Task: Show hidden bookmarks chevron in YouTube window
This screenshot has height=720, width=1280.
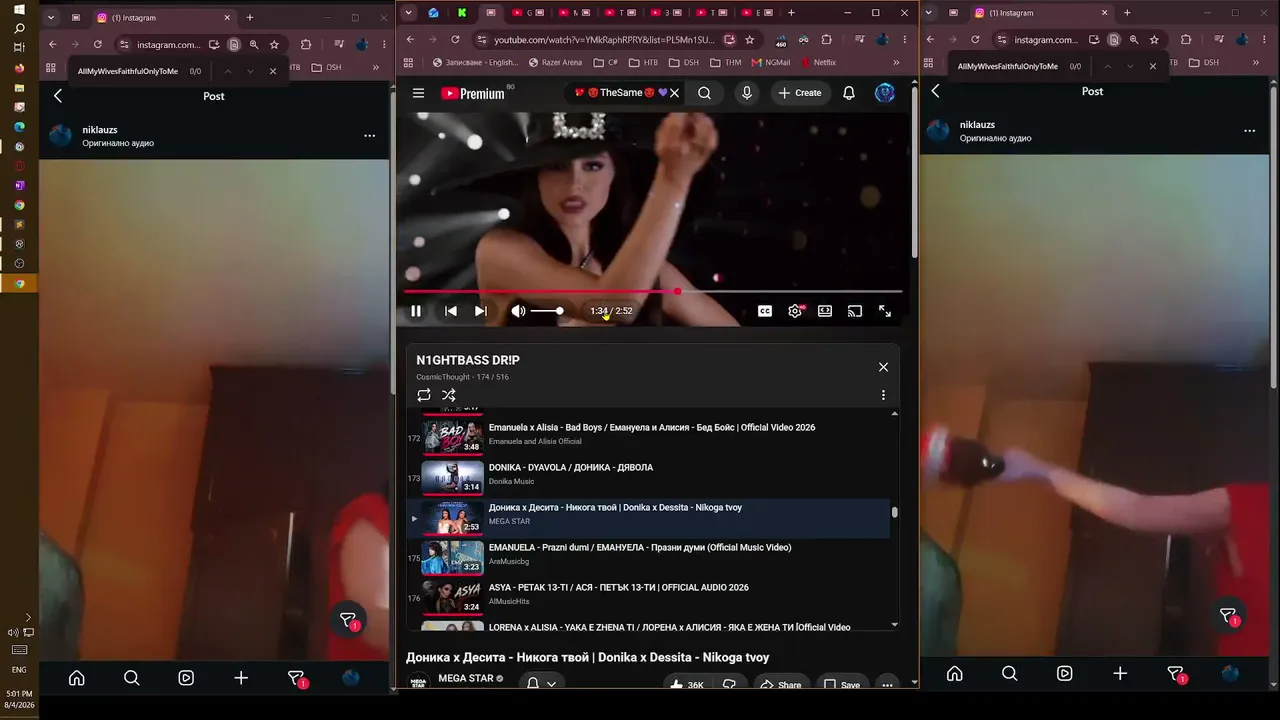Action: [x=897, y=62]
